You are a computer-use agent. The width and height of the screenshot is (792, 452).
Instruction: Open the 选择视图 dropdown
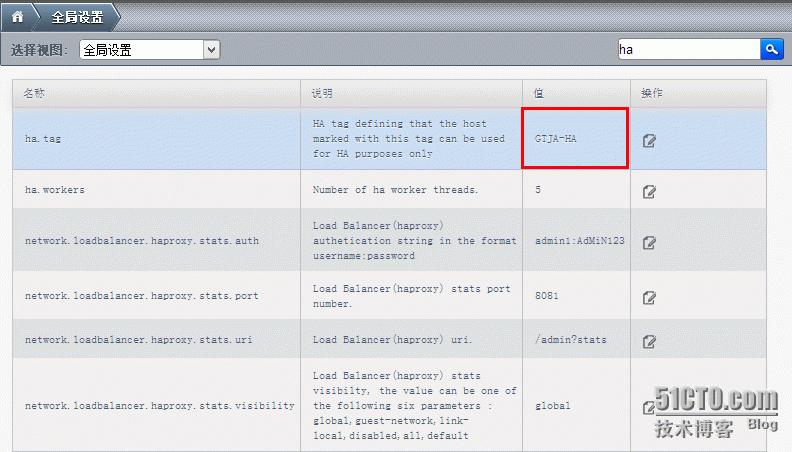tap(150, 49)
